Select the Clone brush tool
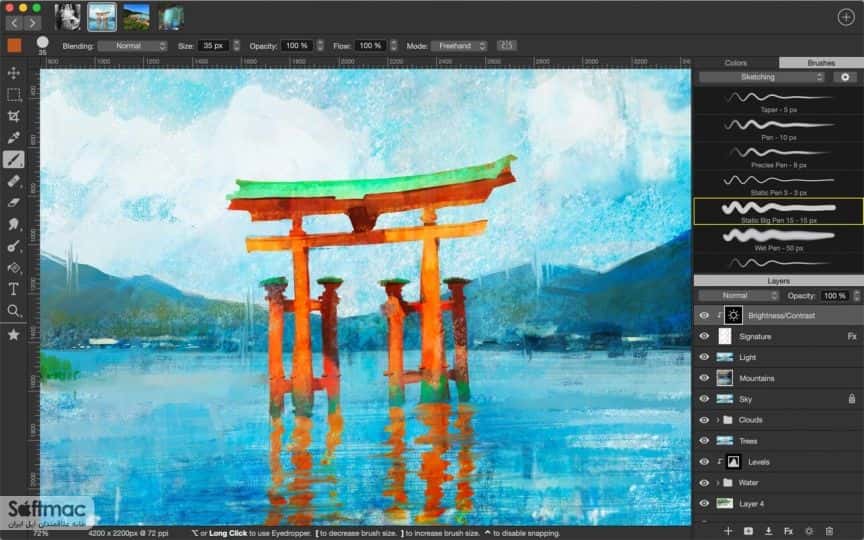The width and height of the screenshot is (864, 540). [x=14, y=246]
